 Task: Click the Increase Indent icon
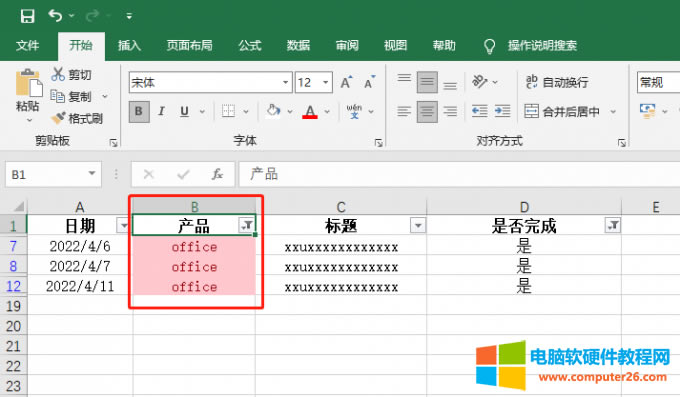[503, 111]
